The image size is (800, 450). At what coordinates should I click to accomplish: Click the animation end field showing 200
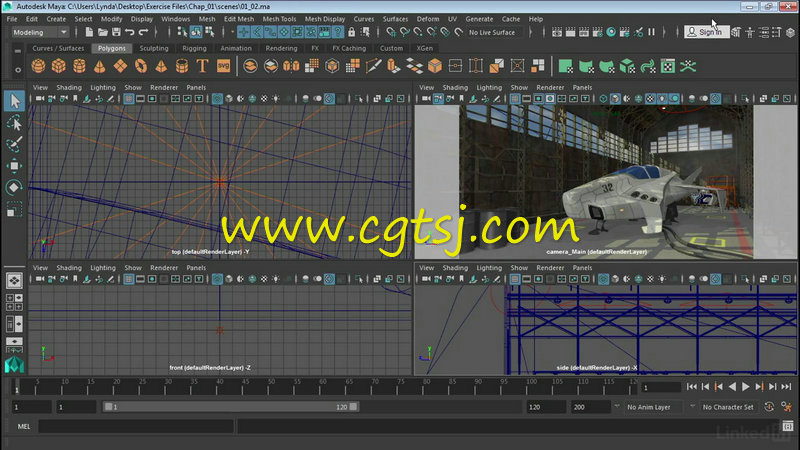pyautogui.click(x=591, y=407)
